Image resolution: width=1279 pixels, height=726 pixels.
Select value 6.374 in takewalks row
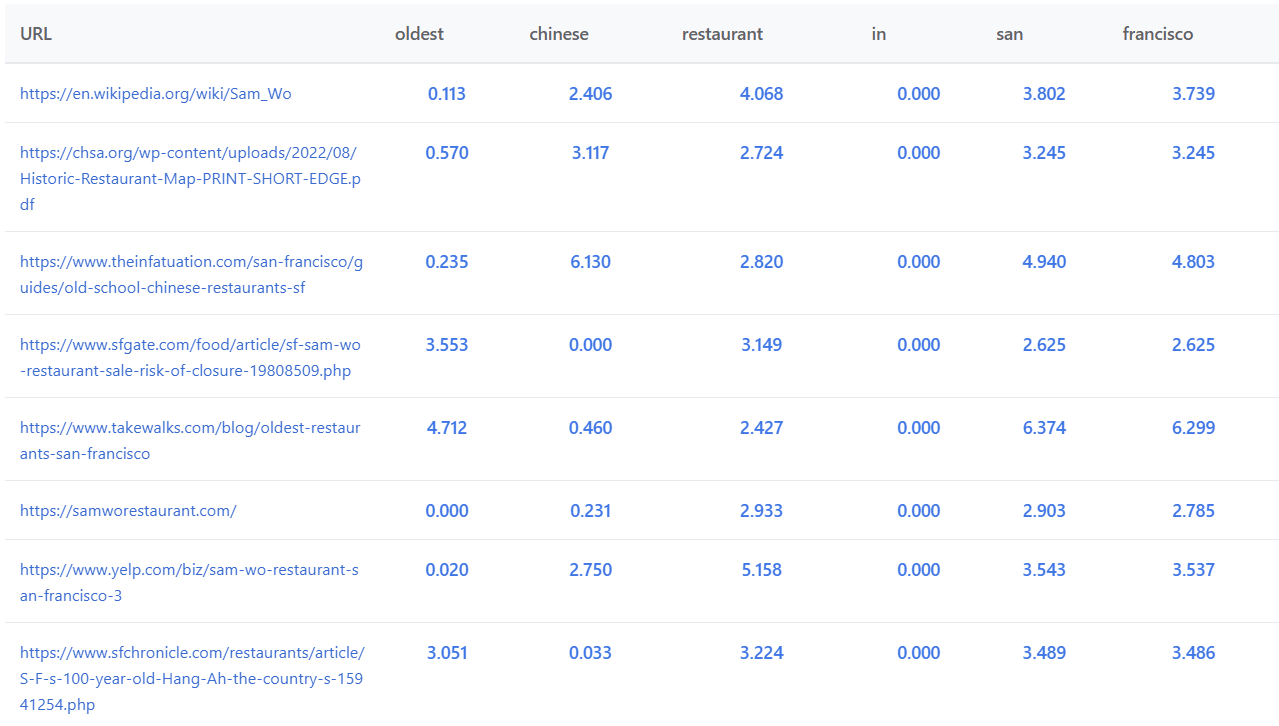click(x=1045, y=428)
